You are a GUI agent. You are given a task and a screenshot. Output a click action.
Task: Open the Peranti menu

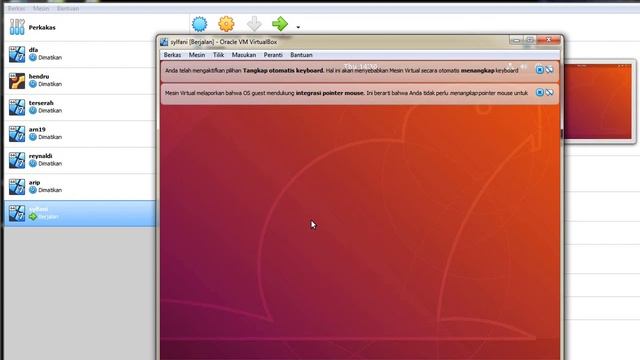(x=273, y=55)
